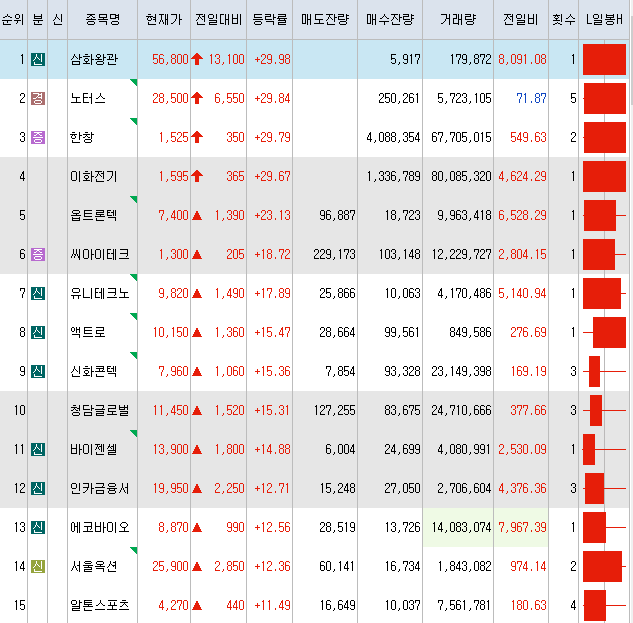Click the 신 badge icon for 유니테크노

tap(38, 294)
